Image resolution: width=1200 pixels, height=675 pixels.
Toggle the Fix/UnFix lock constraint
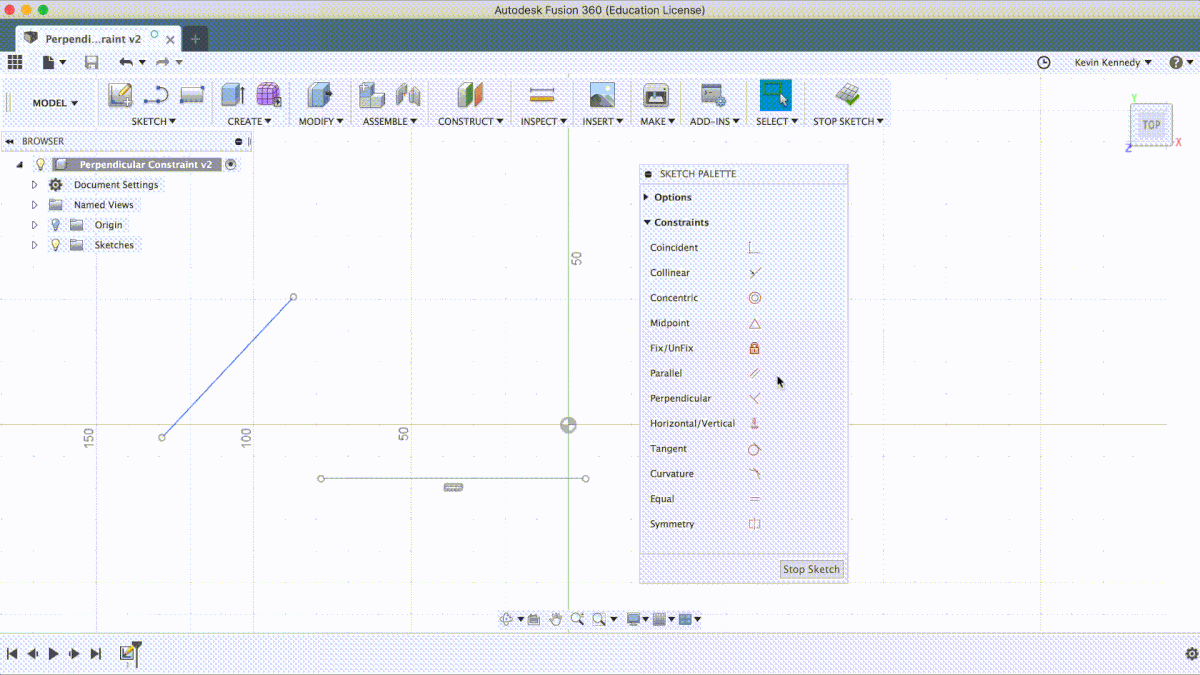pyautogui.click(x=755, y=348)
